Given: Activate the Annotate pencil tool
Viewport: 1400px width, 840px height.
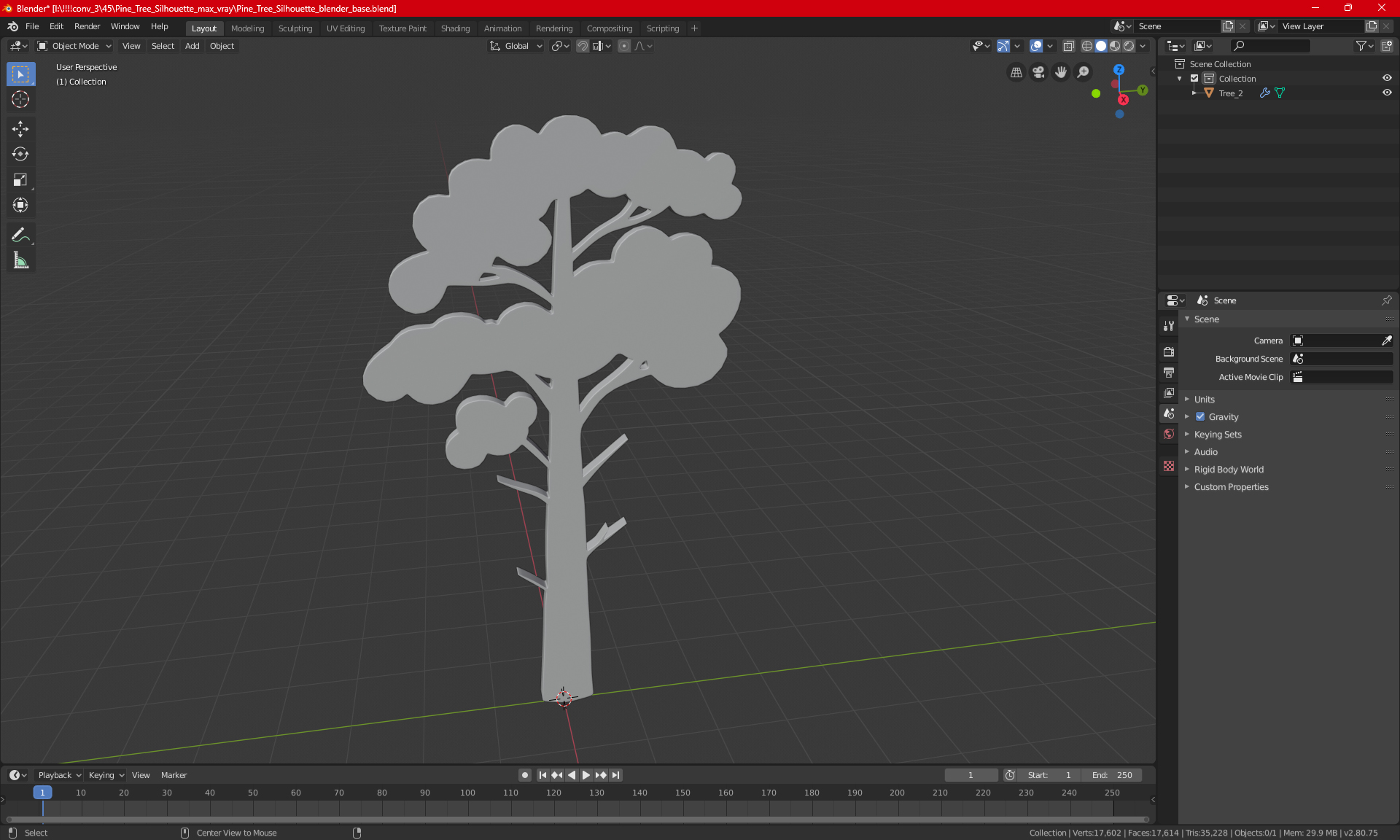Looking at the screenshot, I should pyautogui.click(x=20, y=235).
